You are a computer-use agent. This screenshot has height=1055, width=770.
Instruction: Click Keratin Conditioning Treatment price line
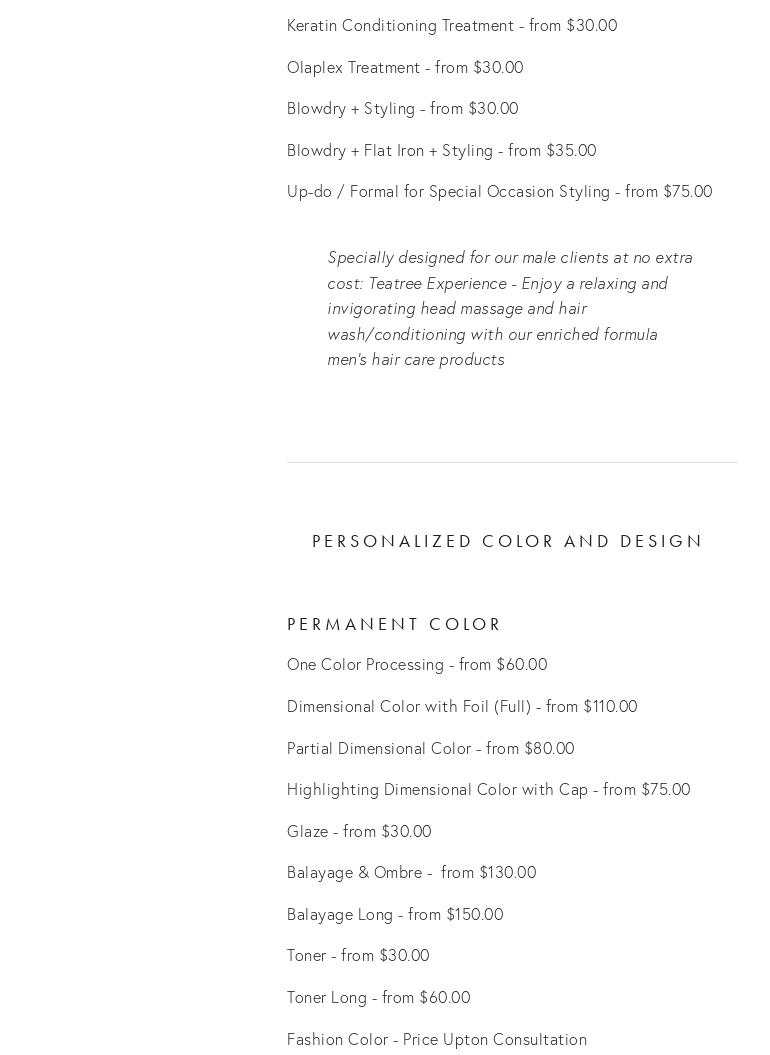coord(452,25)
